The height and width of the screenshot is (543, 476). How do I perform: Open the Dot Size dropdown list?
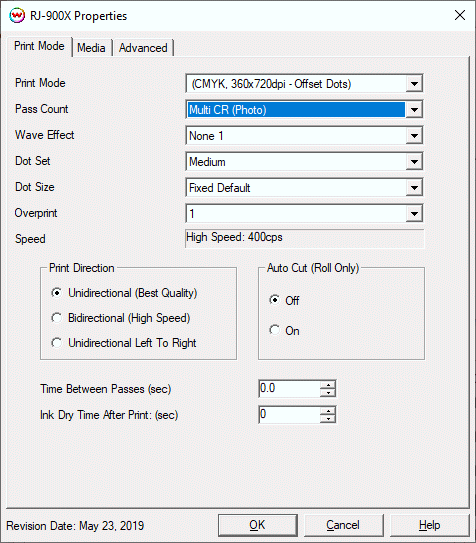[414, 188]
